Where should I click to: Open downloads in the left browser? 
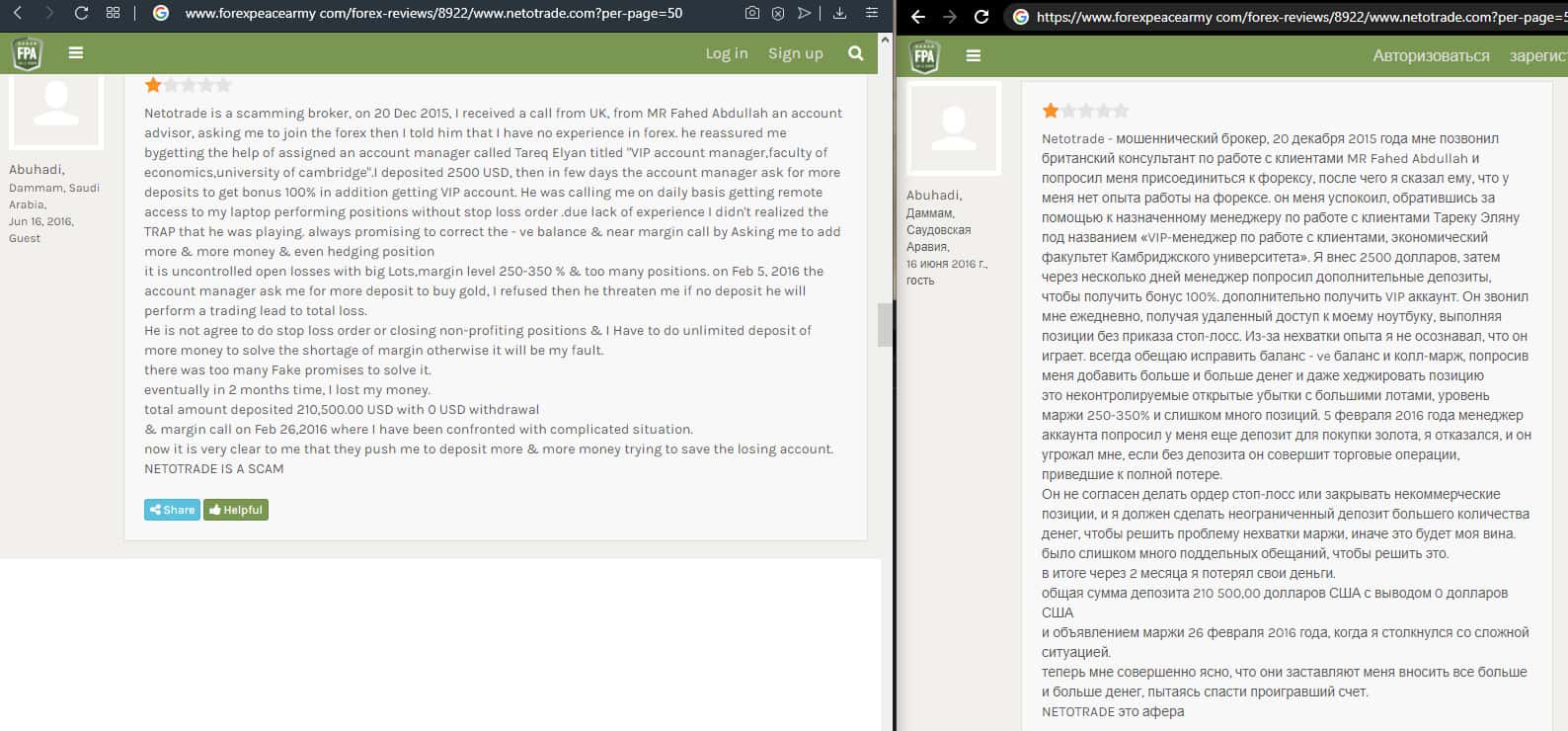tap(840, 13)
